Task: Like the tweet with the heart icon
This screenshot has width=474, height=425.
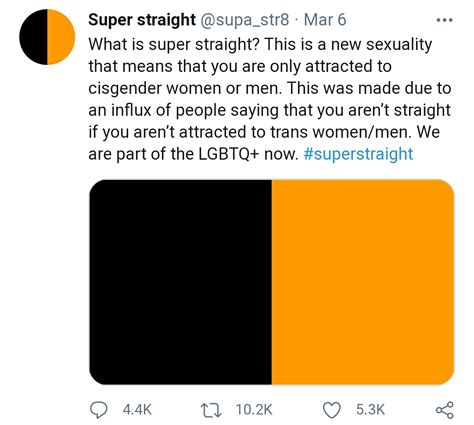Action: pos(332,410)
